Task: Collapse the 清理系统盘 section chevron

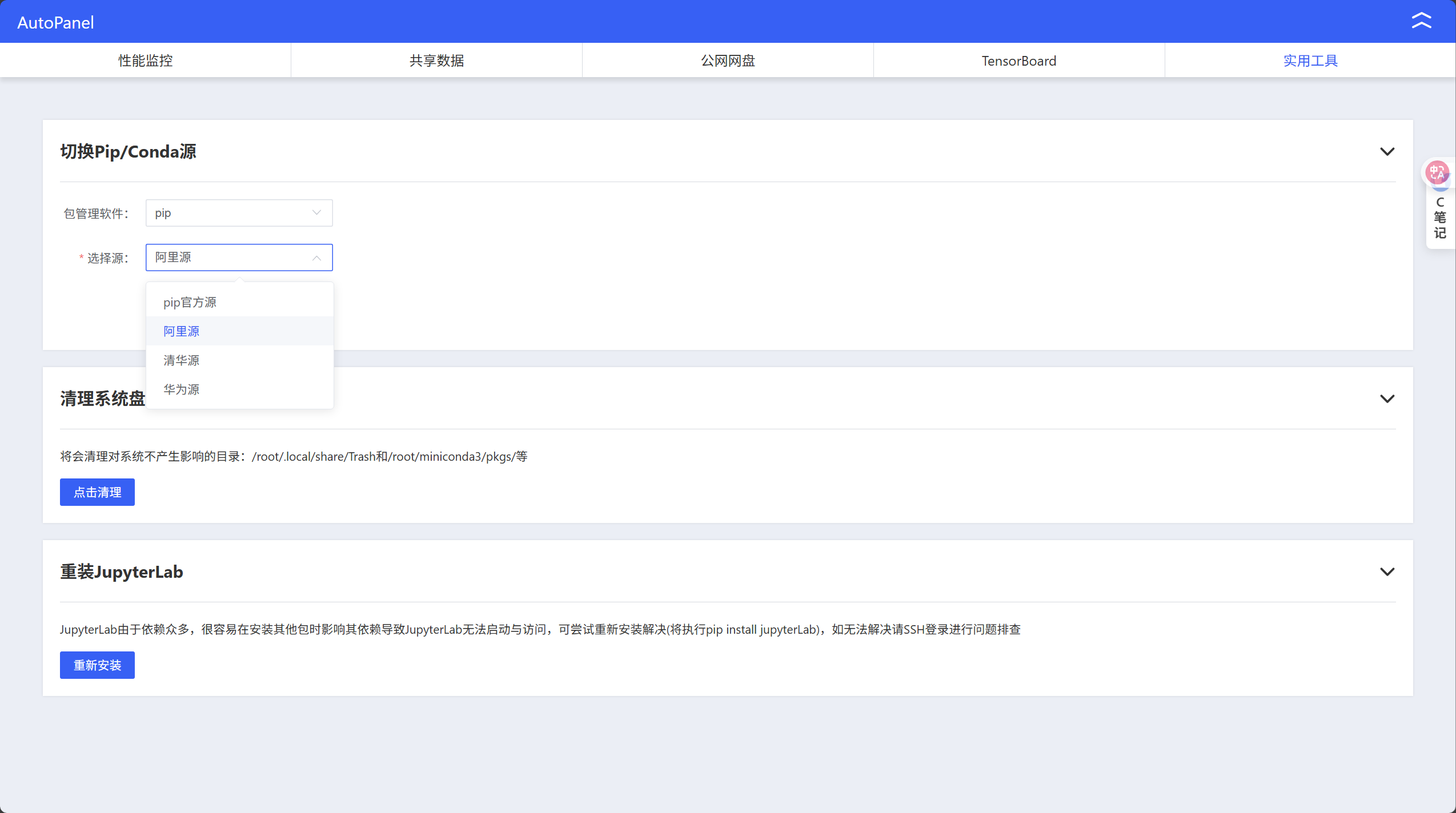Action: coord(1387,399)
